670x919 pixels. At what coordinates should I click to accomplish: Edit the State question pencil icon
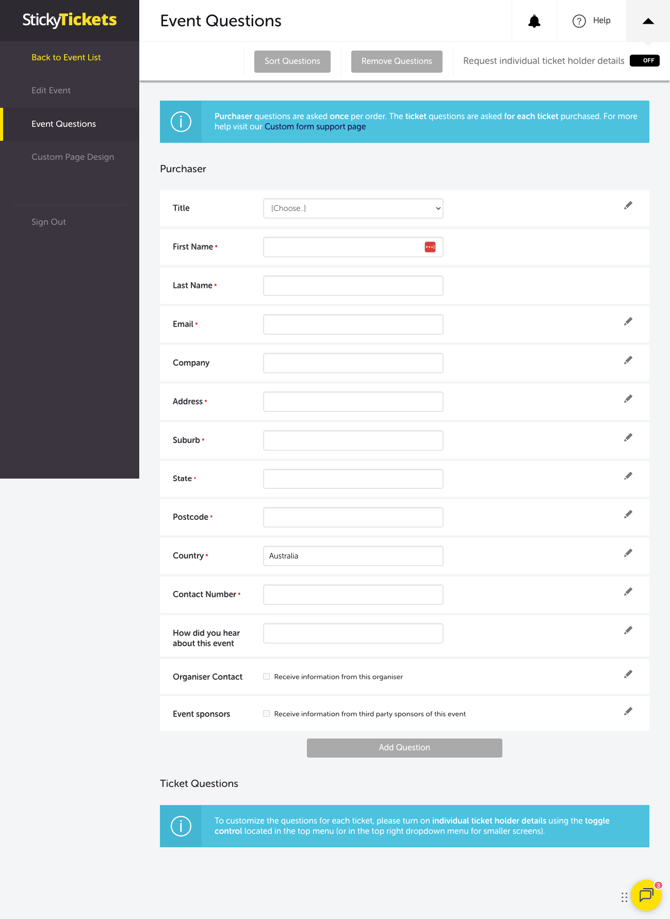(x=628, y=476)
